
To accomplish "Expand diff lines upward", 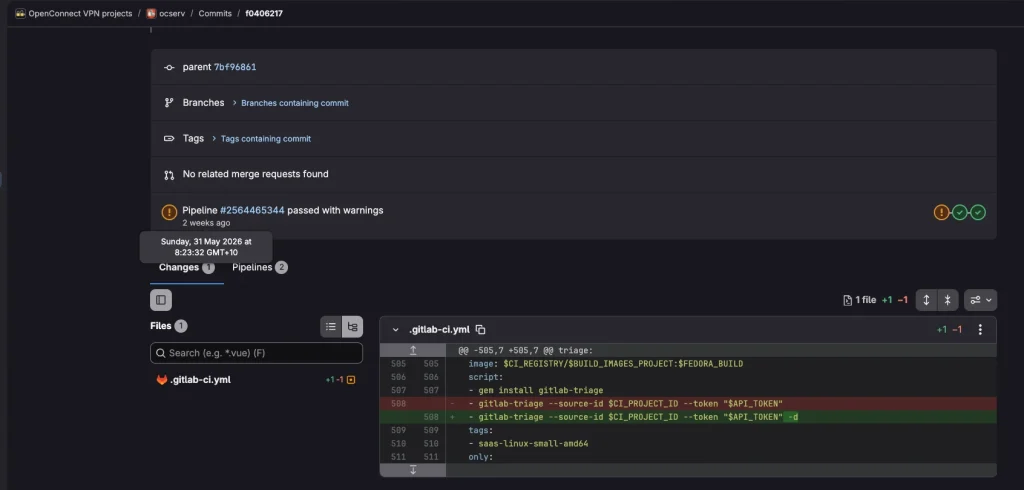I will pyautogui.click(x=413, y=350).
